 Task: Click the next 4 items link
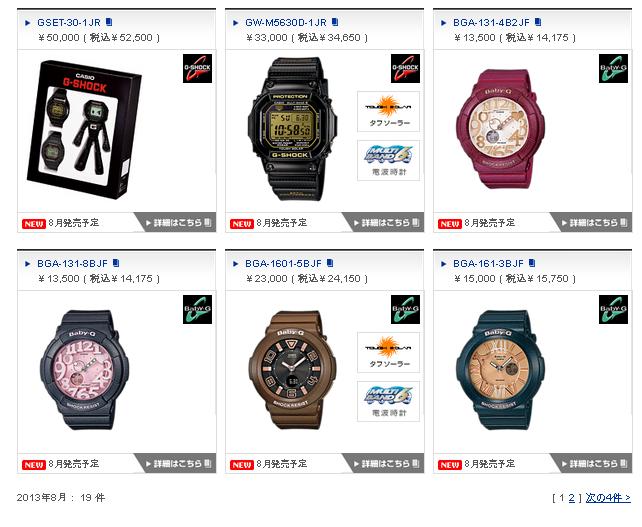608,498
